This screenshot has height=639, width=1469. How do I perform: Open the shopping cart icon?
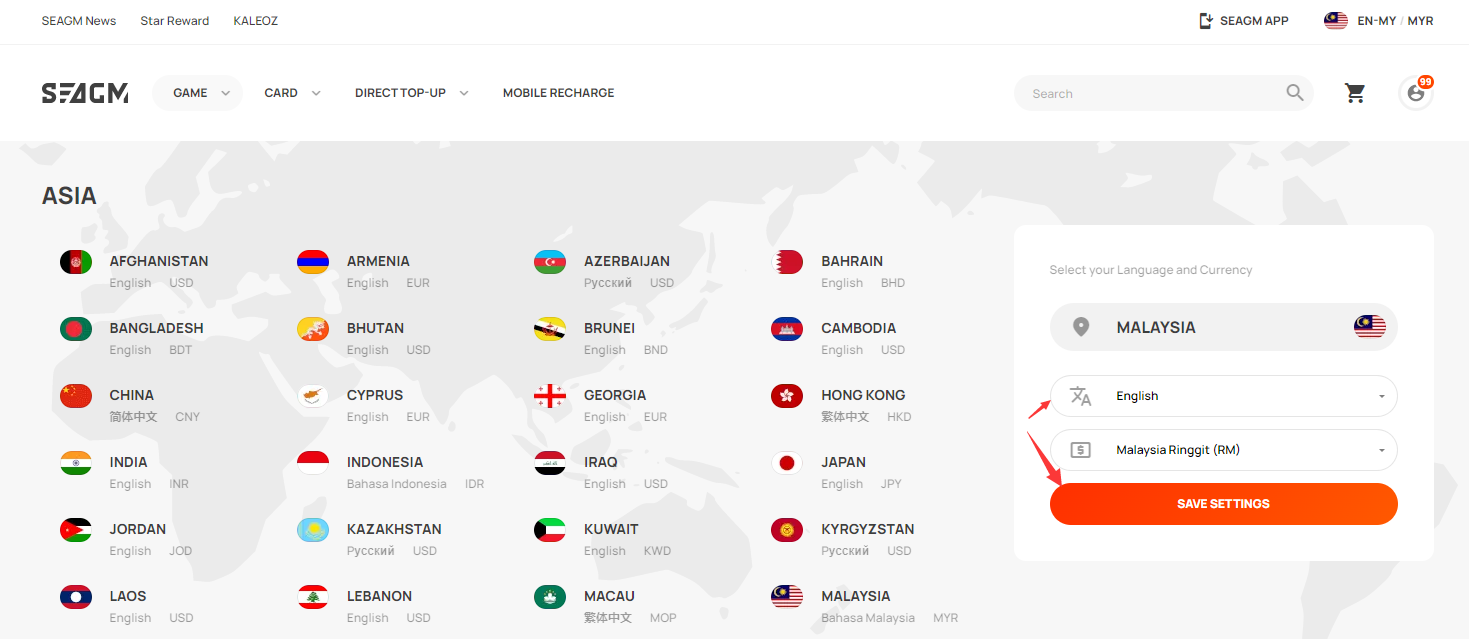(x=1355, y=93)
